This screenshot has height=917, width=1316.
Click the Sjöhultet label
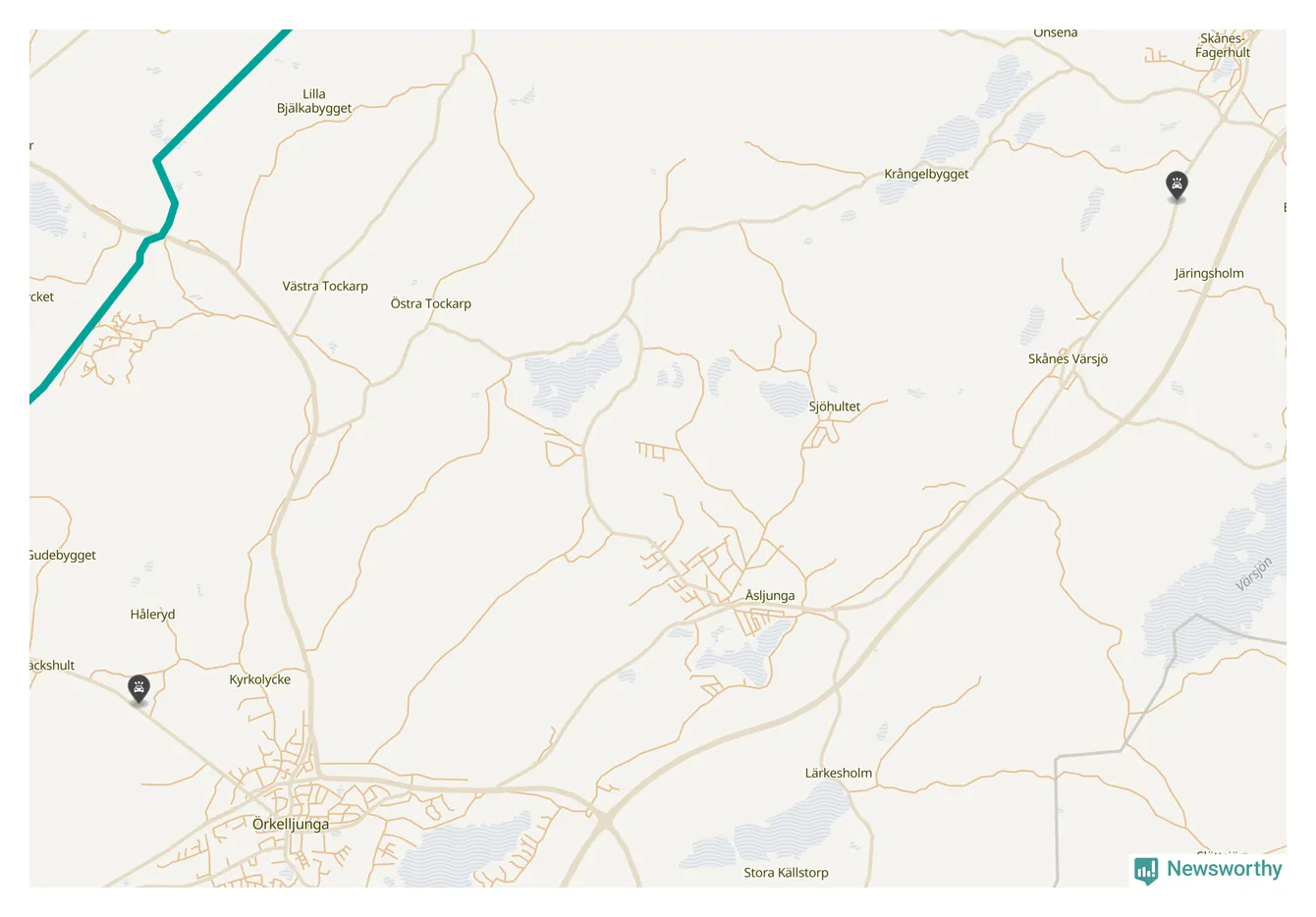[x=835, y=406]
